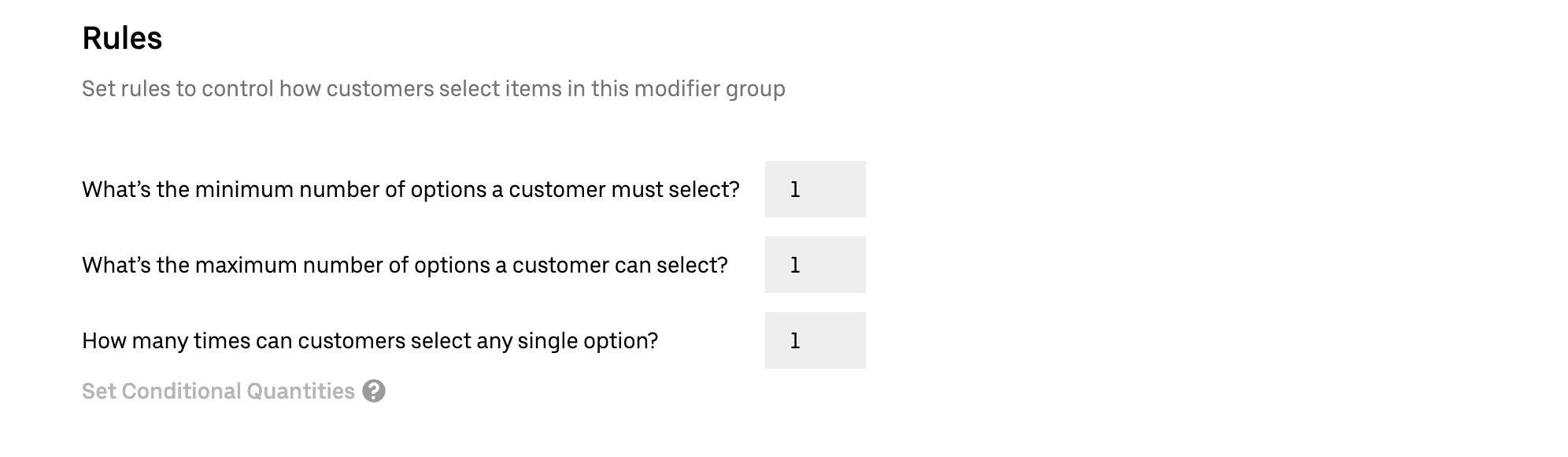1568x457 pixels.
Task: Select the Rules section heading
Action: pyautogui.click(x=122, y=35)
